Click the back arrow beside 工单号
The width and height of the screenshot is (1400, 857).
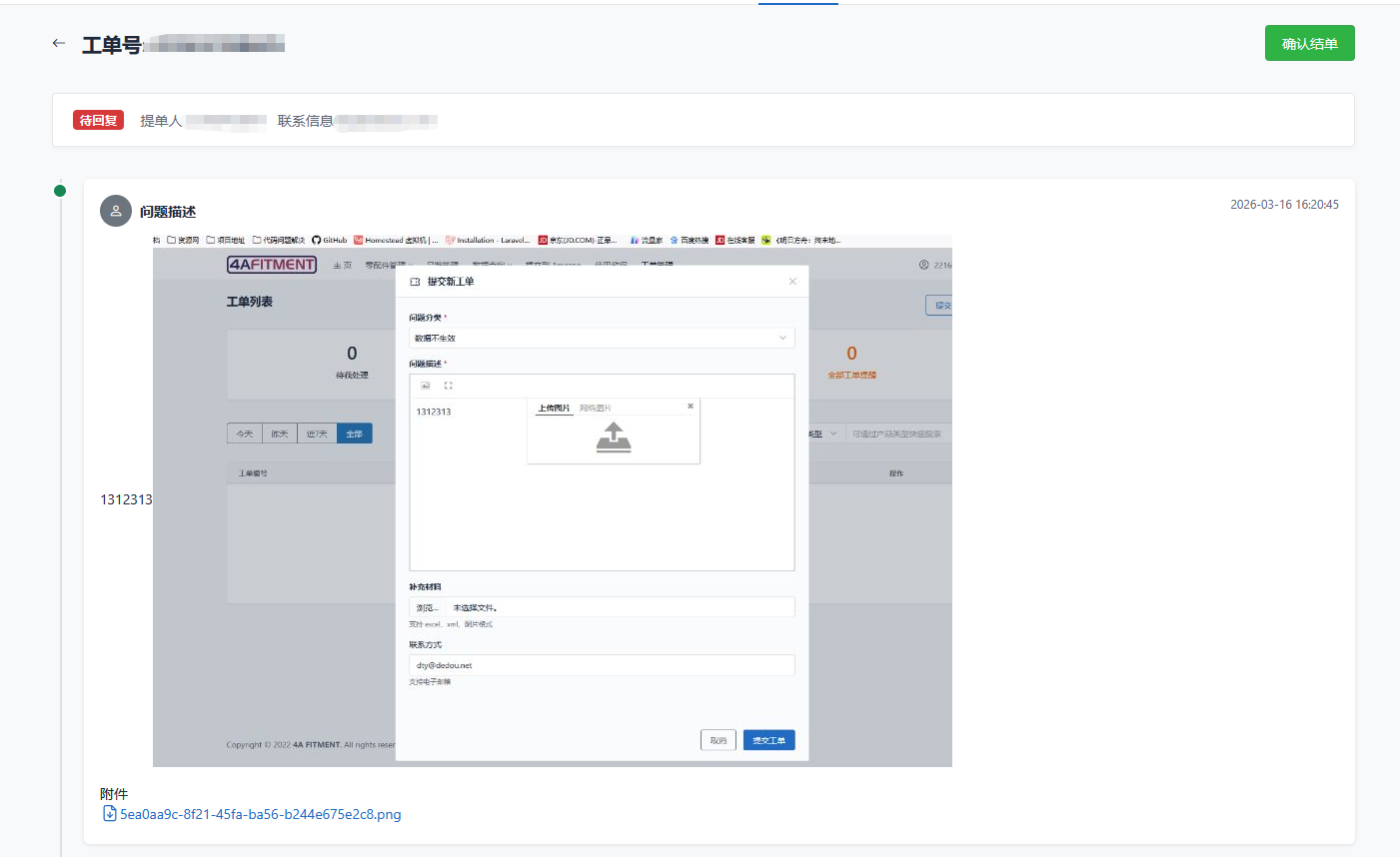coord(59,43)
